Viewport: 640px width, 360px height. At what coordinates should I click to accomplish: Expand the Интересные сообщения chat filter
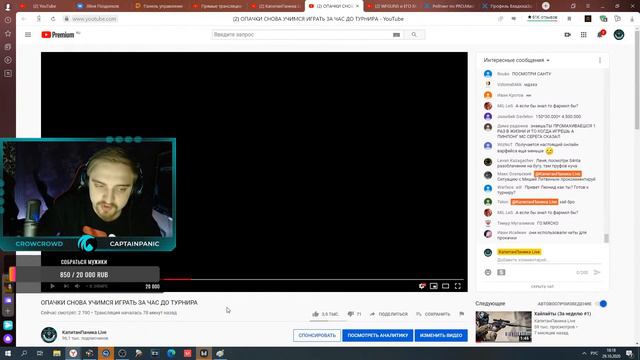coord(516,60)
